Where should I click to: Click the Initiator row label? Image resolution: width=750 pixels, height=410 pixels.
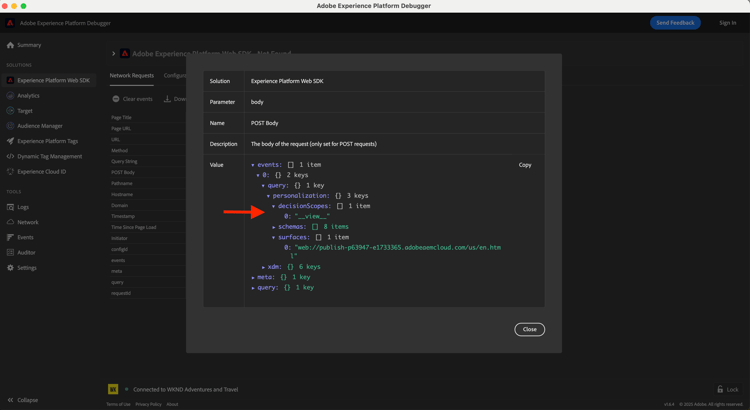pos(119,238)
